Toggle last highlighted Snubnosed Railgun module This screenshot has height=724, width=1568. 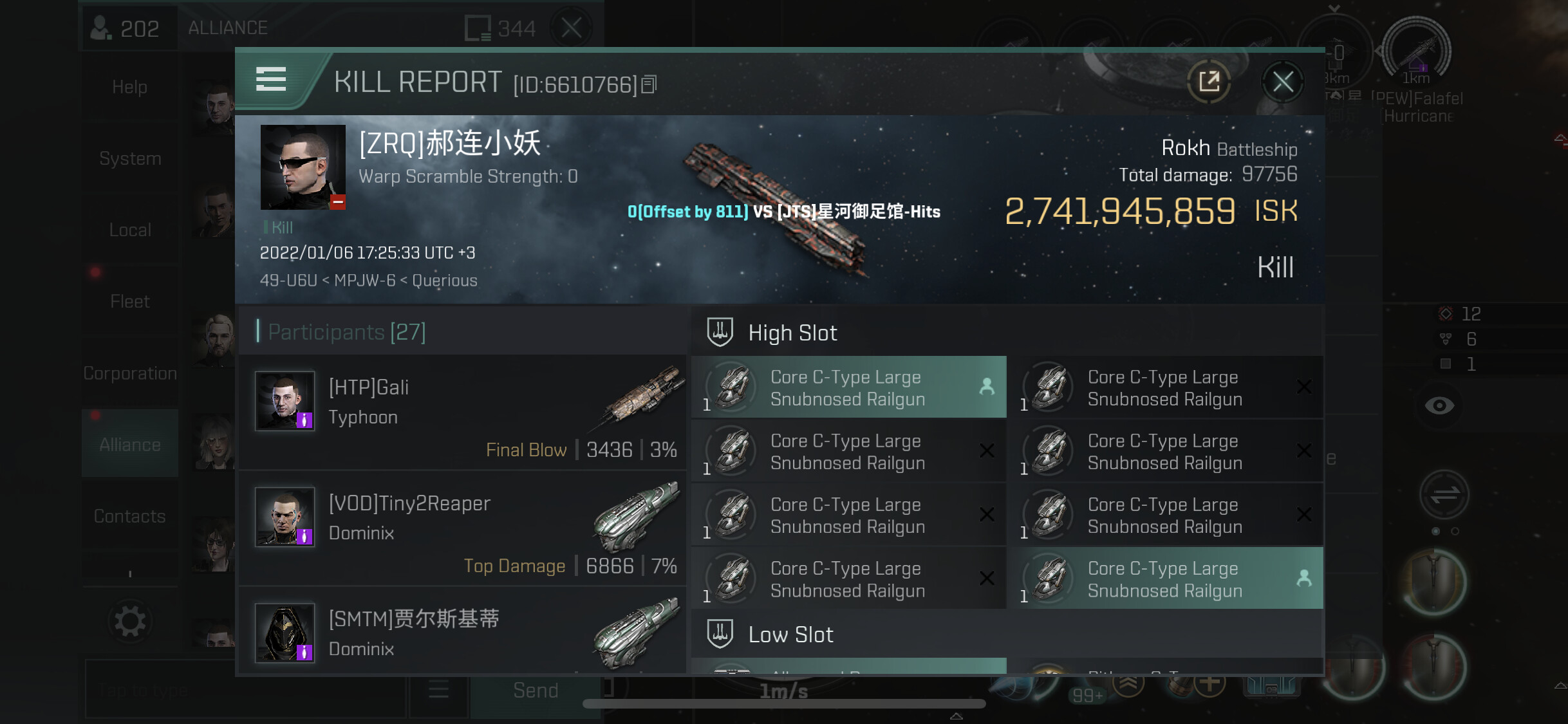pyautogui.click(x=1166, y=579)
